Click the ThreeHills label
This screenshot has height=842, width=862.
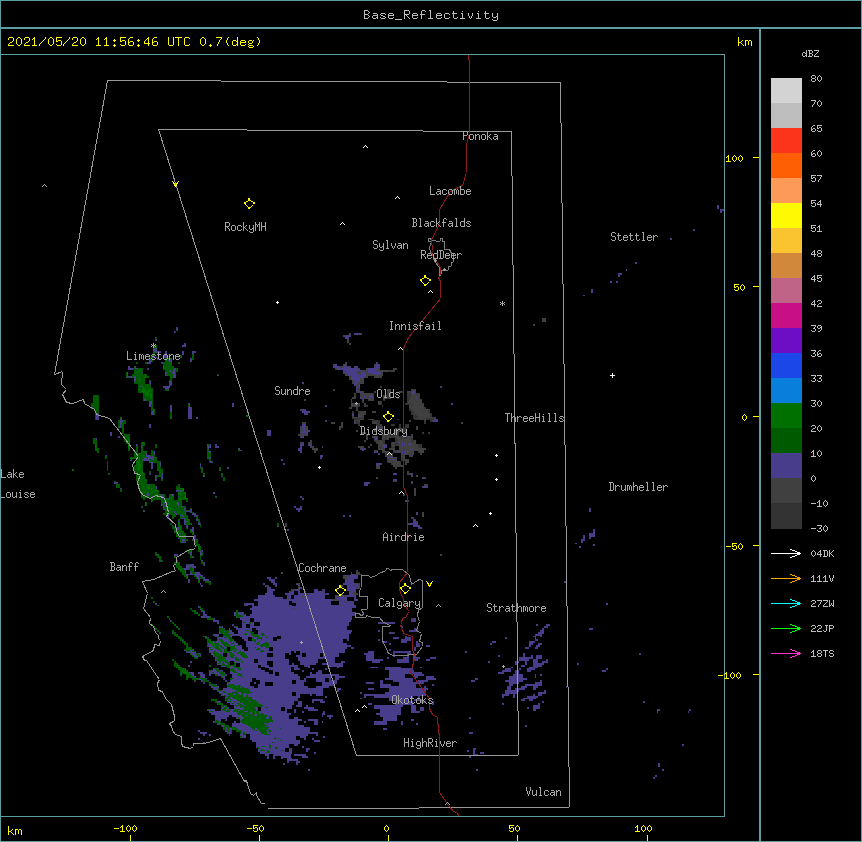[x=534, y=418]
